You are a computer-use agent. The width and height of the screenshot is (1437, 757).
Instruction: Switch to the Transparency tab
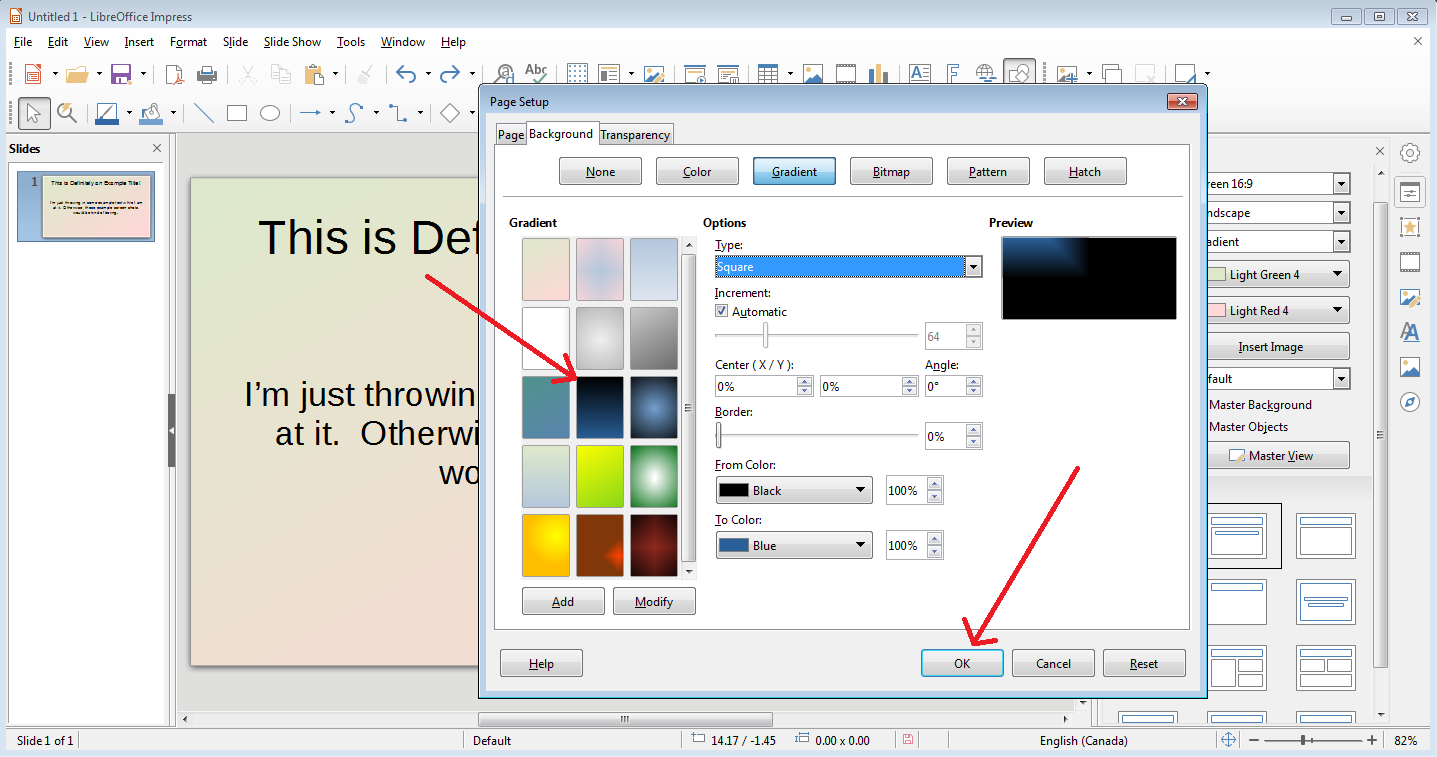[x=635, y=135]
